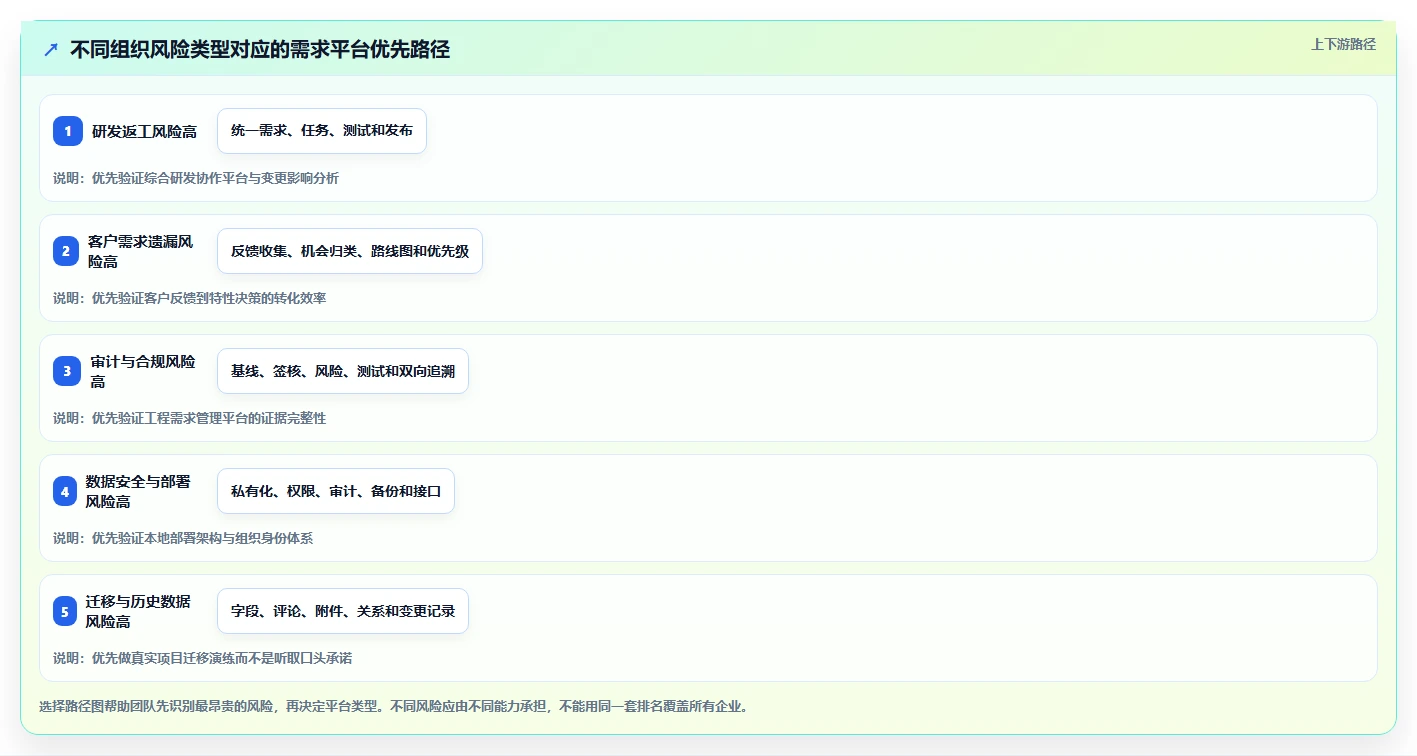Click the 反馈收集、机会归类、路线图和优先级 chip
This screenshot has width=1417, height=756.
[350, 251]
